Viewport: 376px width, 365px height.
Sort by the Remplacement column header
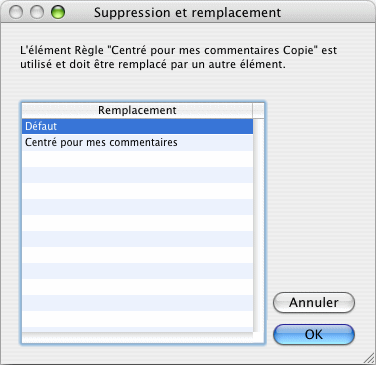pos(137,110)
